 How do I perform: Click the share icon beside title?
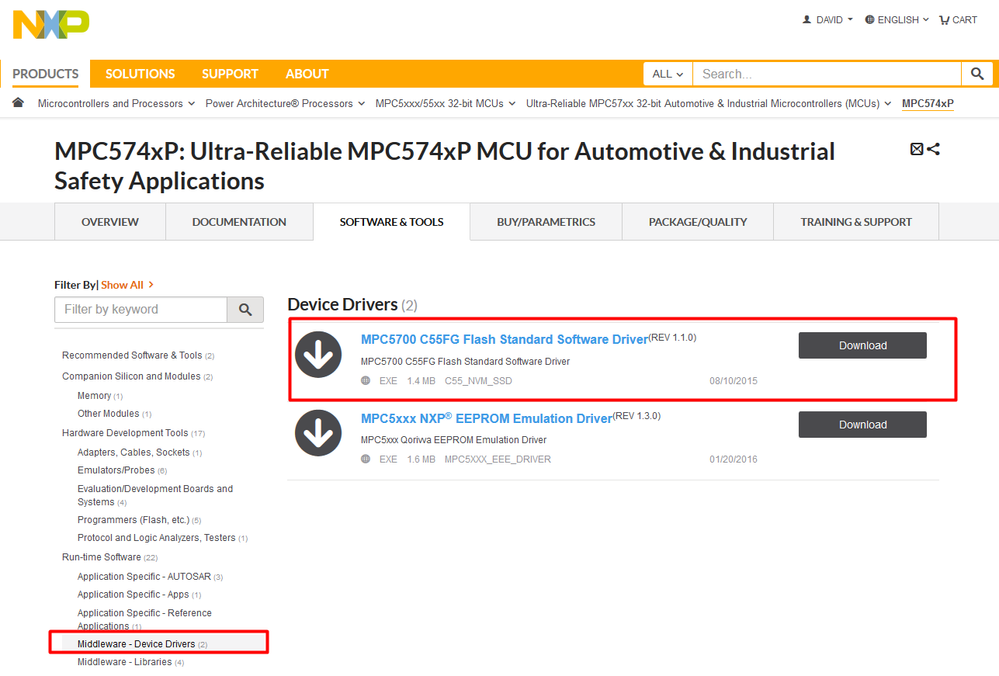pyautogui.click(x=933, y=149)
